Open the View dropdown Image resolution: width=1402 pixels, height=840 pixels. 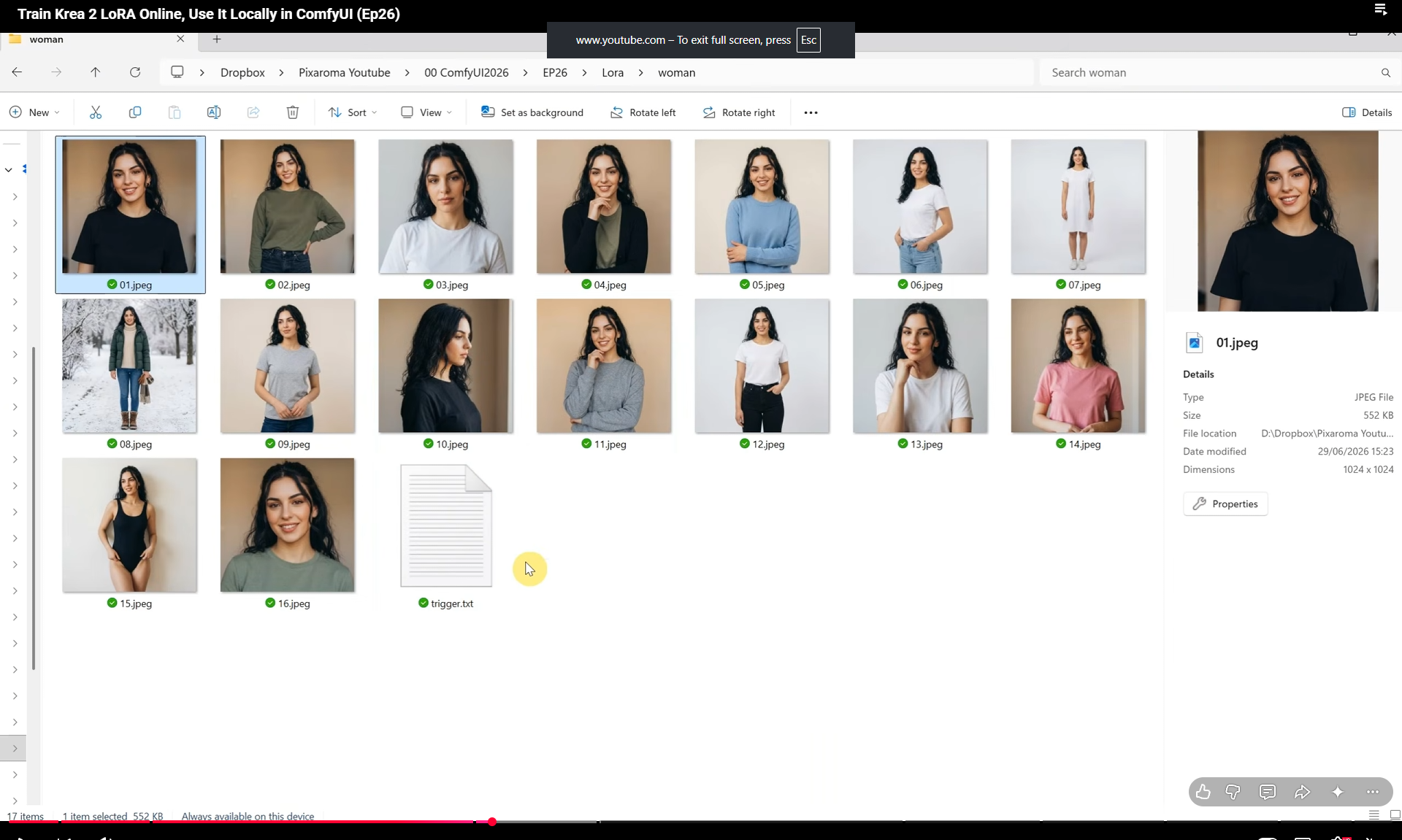pyautogui.click(x=426, y=112)
